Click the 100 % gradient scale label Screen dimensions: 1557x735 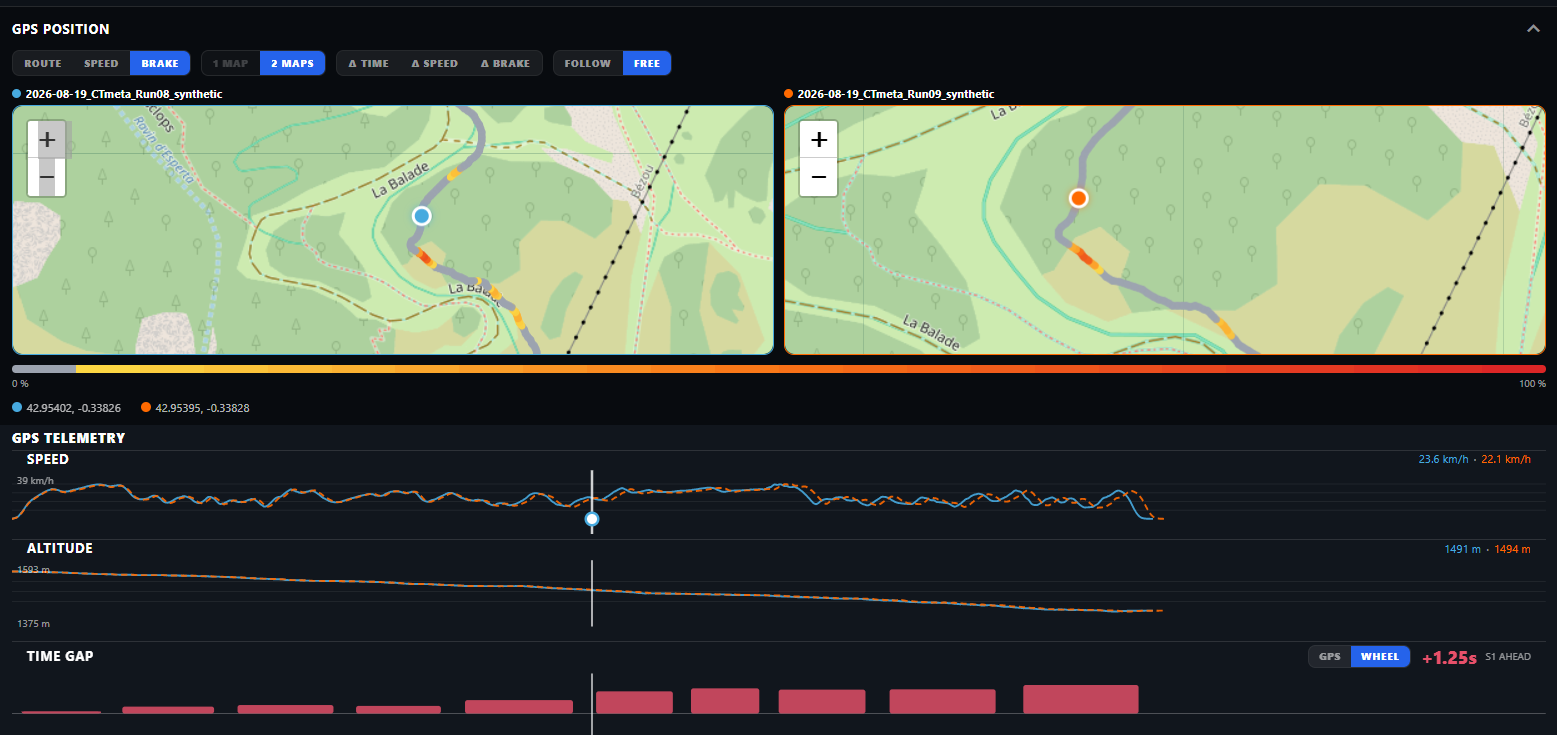pyautogui.click(x=1531, y=384)
